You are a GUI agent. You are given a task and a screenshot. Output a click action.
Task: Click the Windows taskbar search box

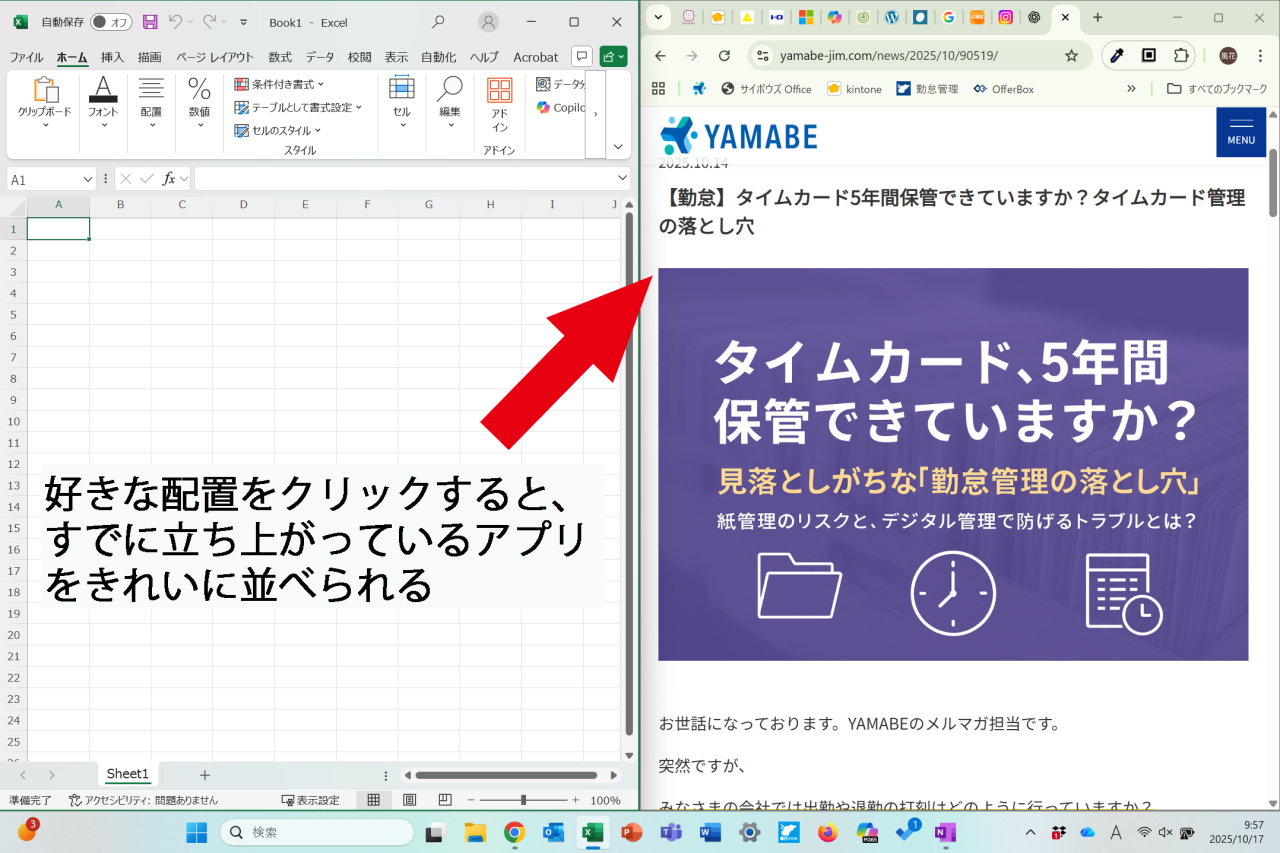pos(316,832)
